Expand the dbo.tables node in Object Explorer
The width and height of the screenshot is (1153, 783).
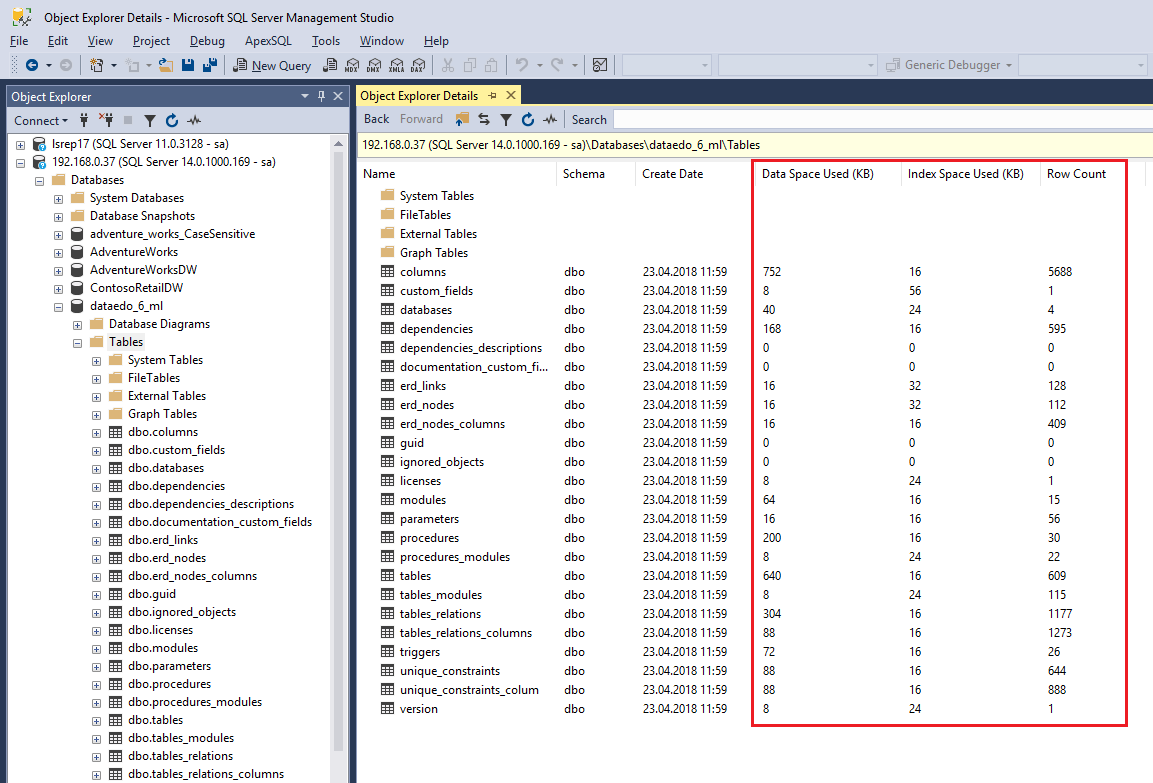click(96, 719)
